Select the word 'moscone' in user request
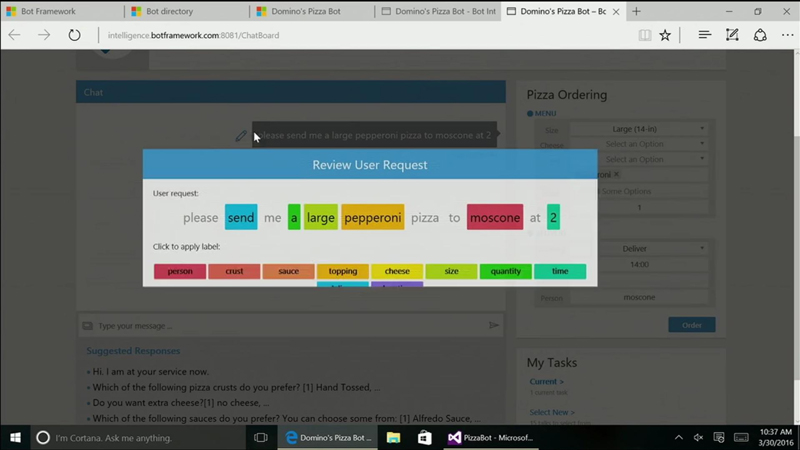800x450 pixels. [495, 217]
